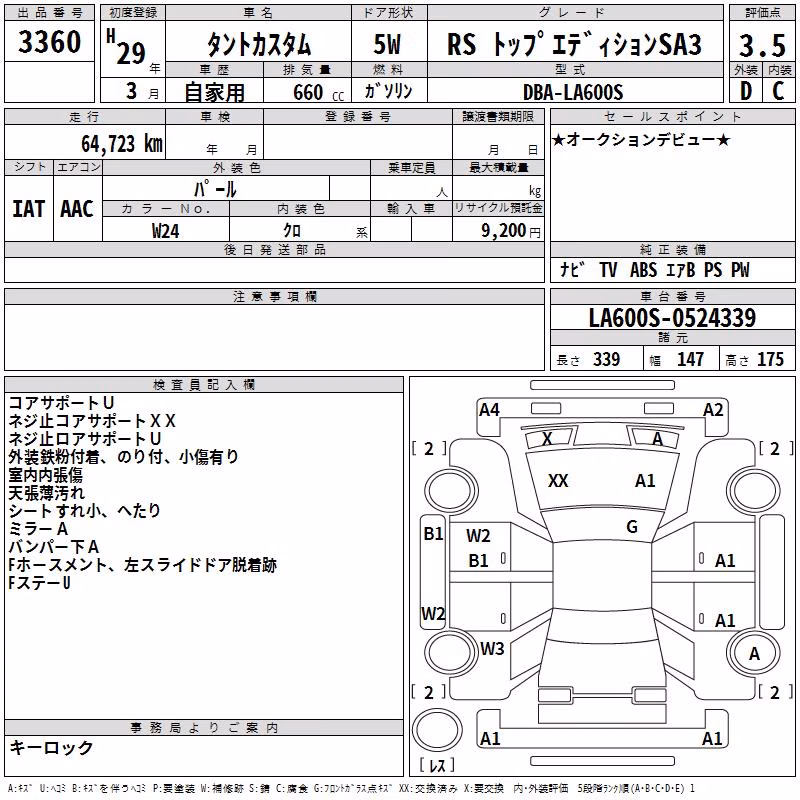The width and height of the screenshot is (800, 800).
Task: Select the shift type IAT
Action: pos(28,209)
